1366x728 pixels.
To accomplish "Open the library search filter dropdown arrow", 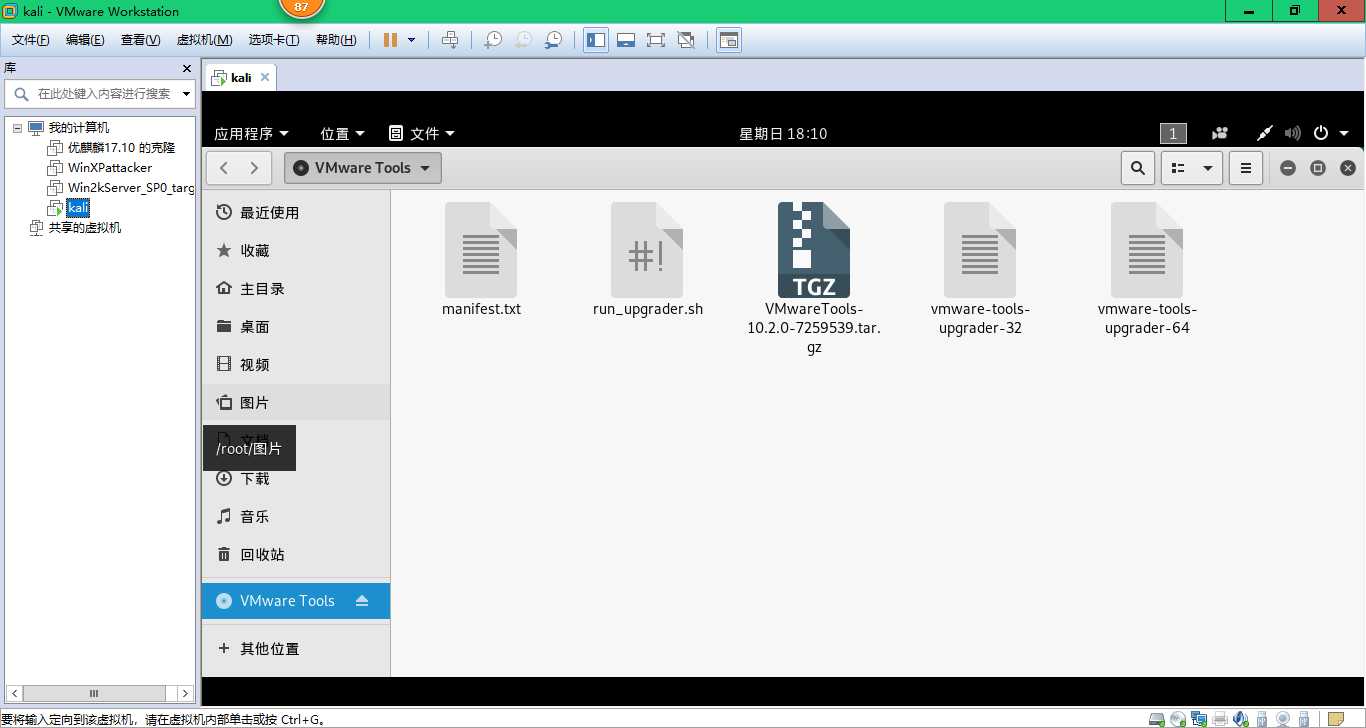I will (x=186, y=94).
